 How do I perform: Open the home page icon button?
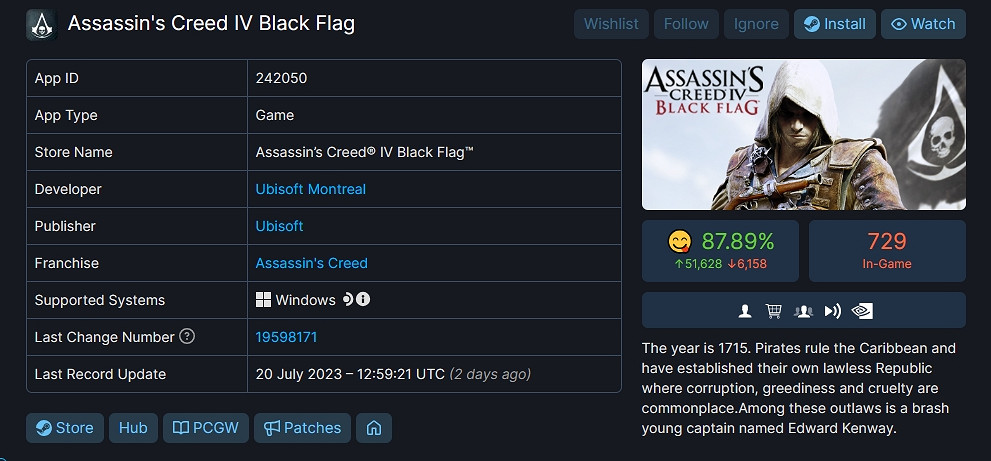click(374, 428)
